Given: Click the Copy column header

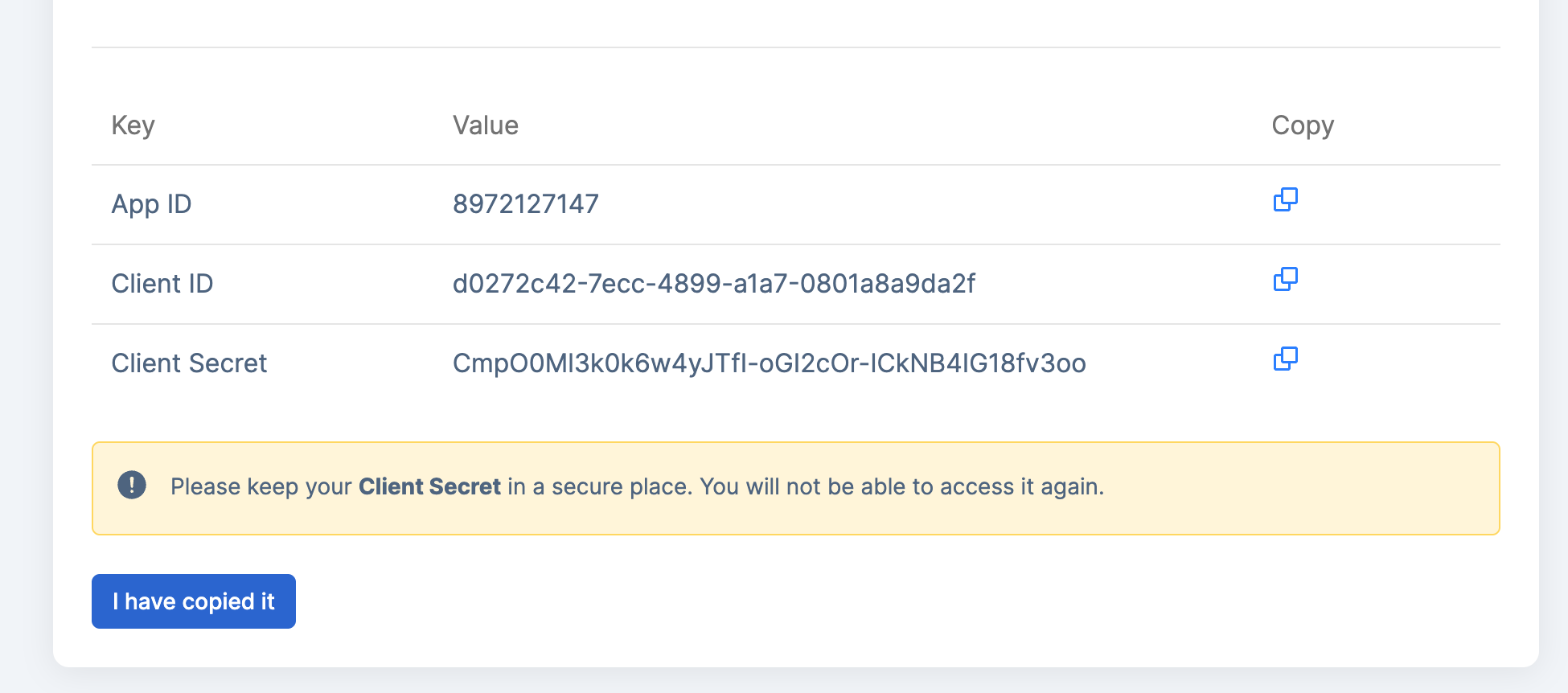Looking at the screenshot, I should pos(1302,125).
